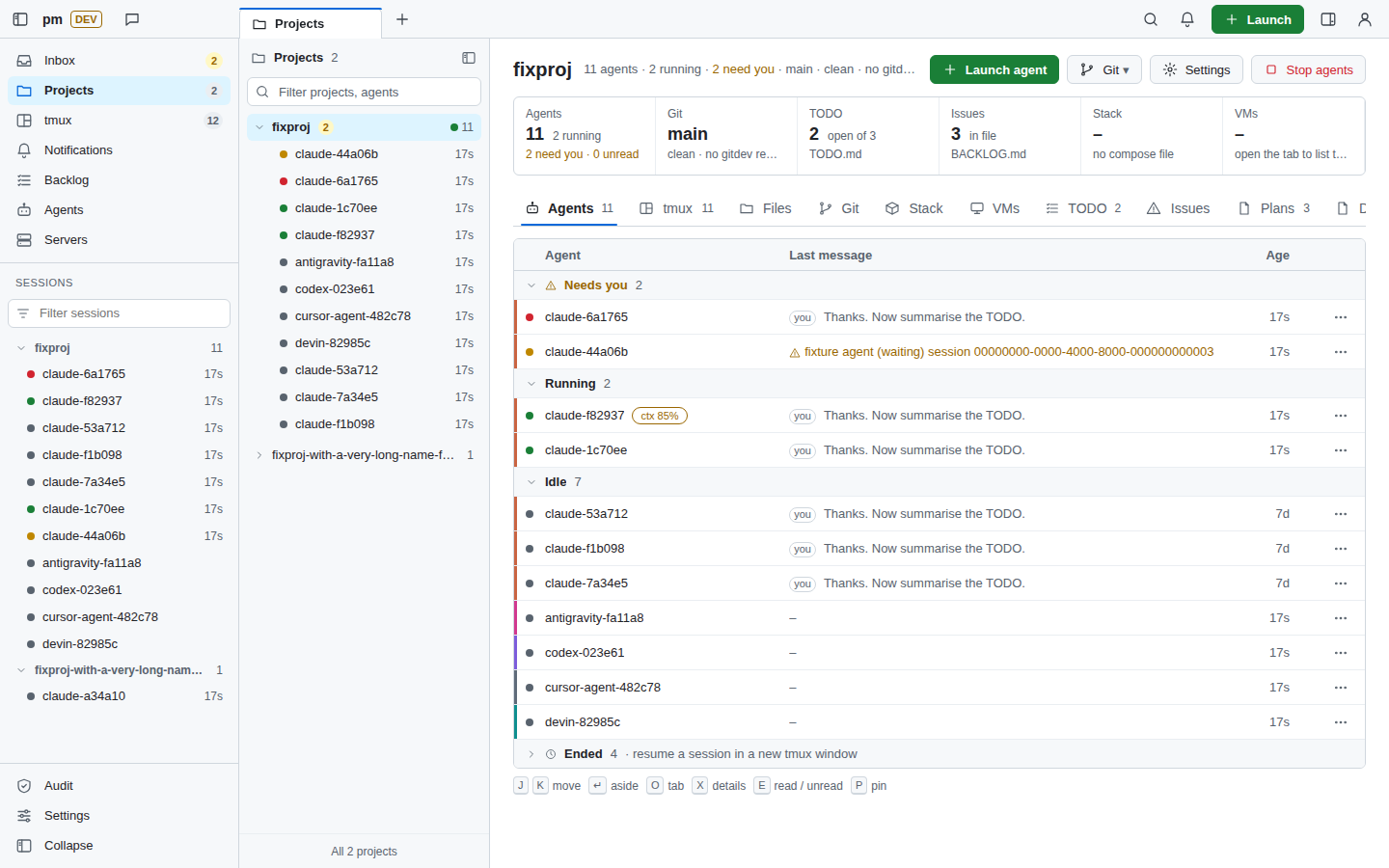The width and height of the screenshot is (1389, 868).
Task: Click the All 2 projects link
Action: click(x=364, y=852)
